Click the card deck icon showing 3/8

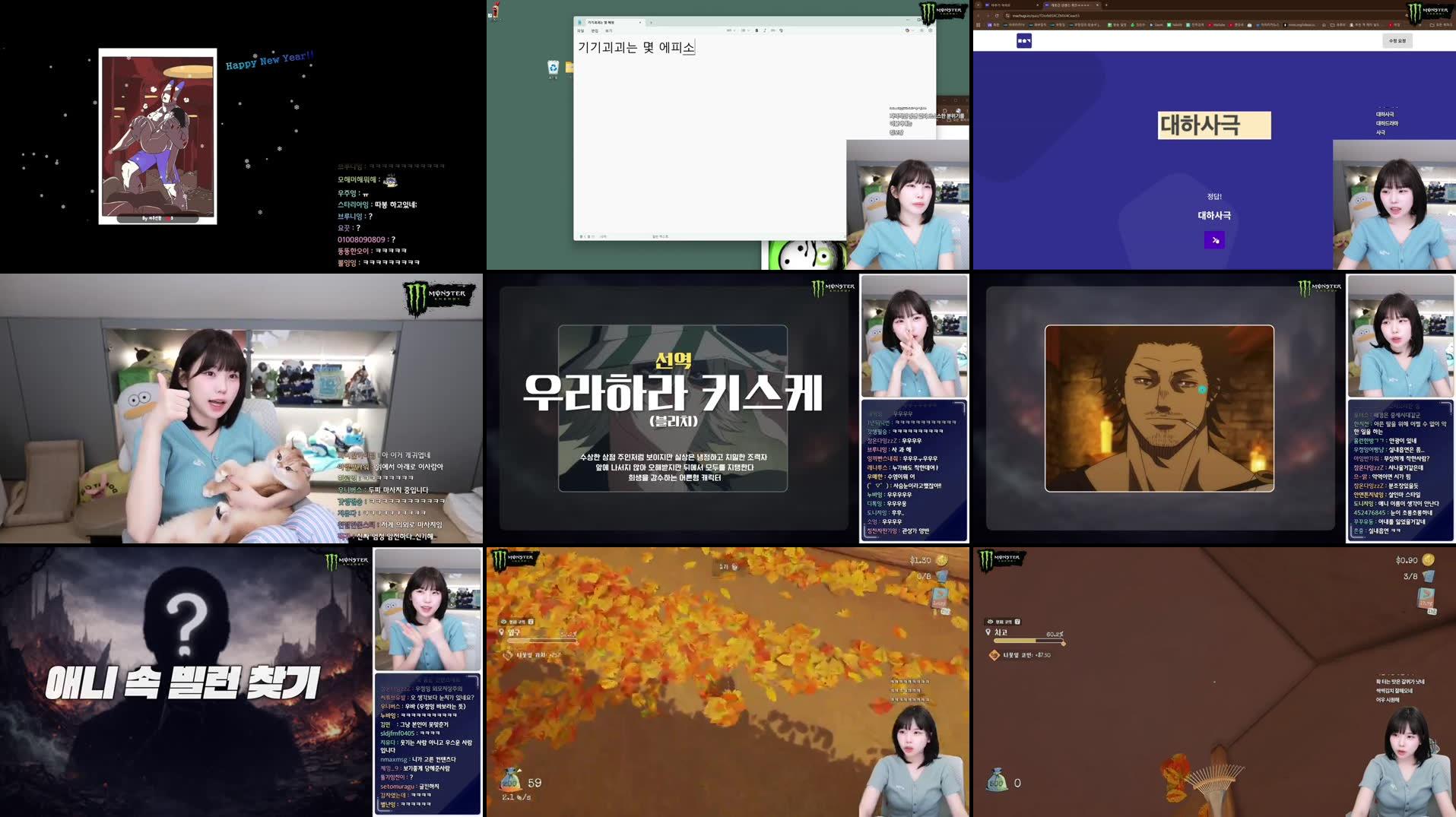pyautogui.click(x=1429, y=577)
